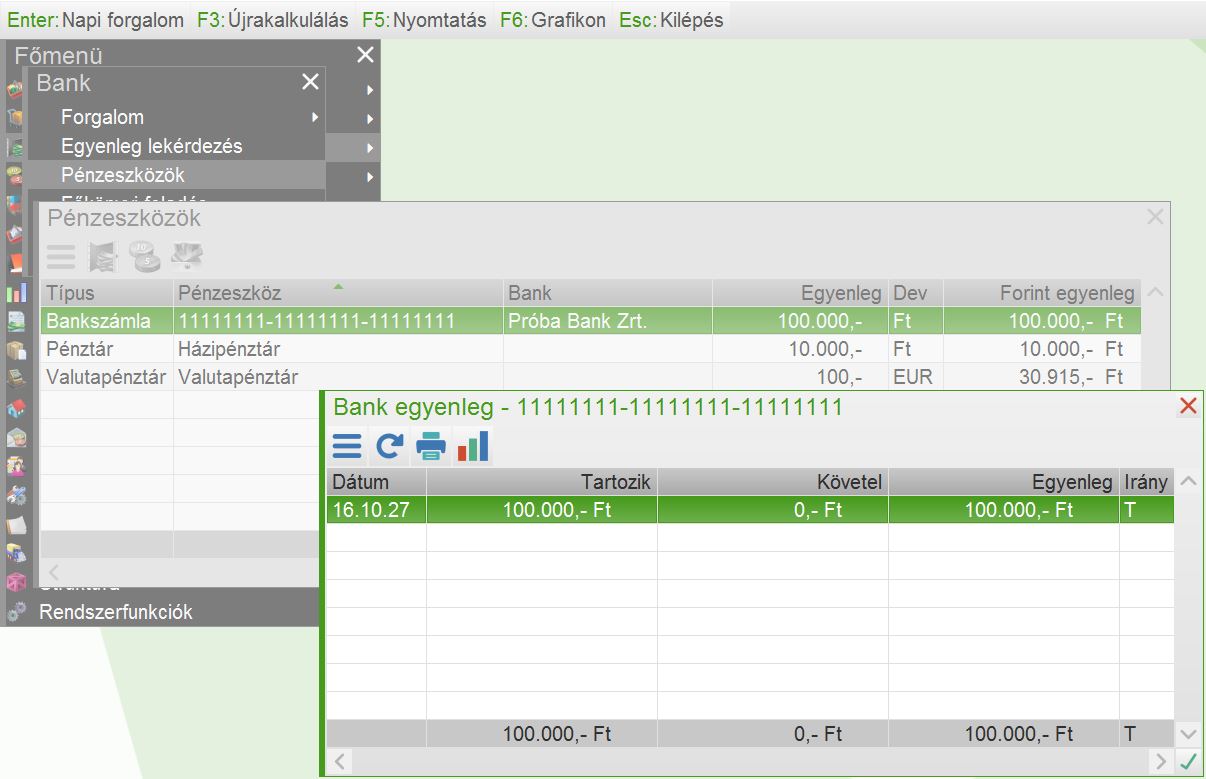Click Enter: Napi forgalom shortcut button
This screenshot has width=1206, height=779.
pos(96,20)
